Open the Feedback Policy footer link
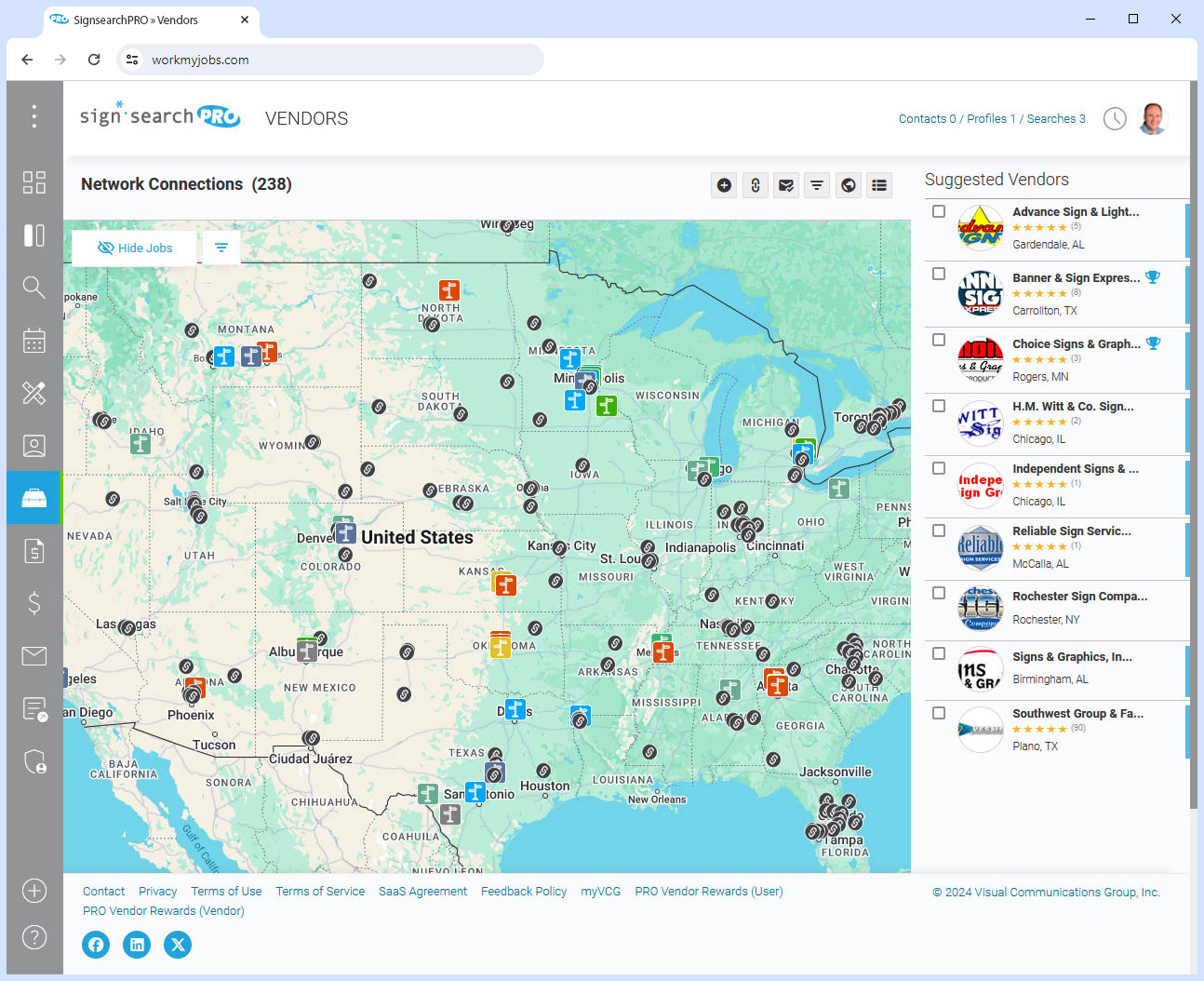The height and width of the screenshot is (981, 1204). click(x=524, y=891)
